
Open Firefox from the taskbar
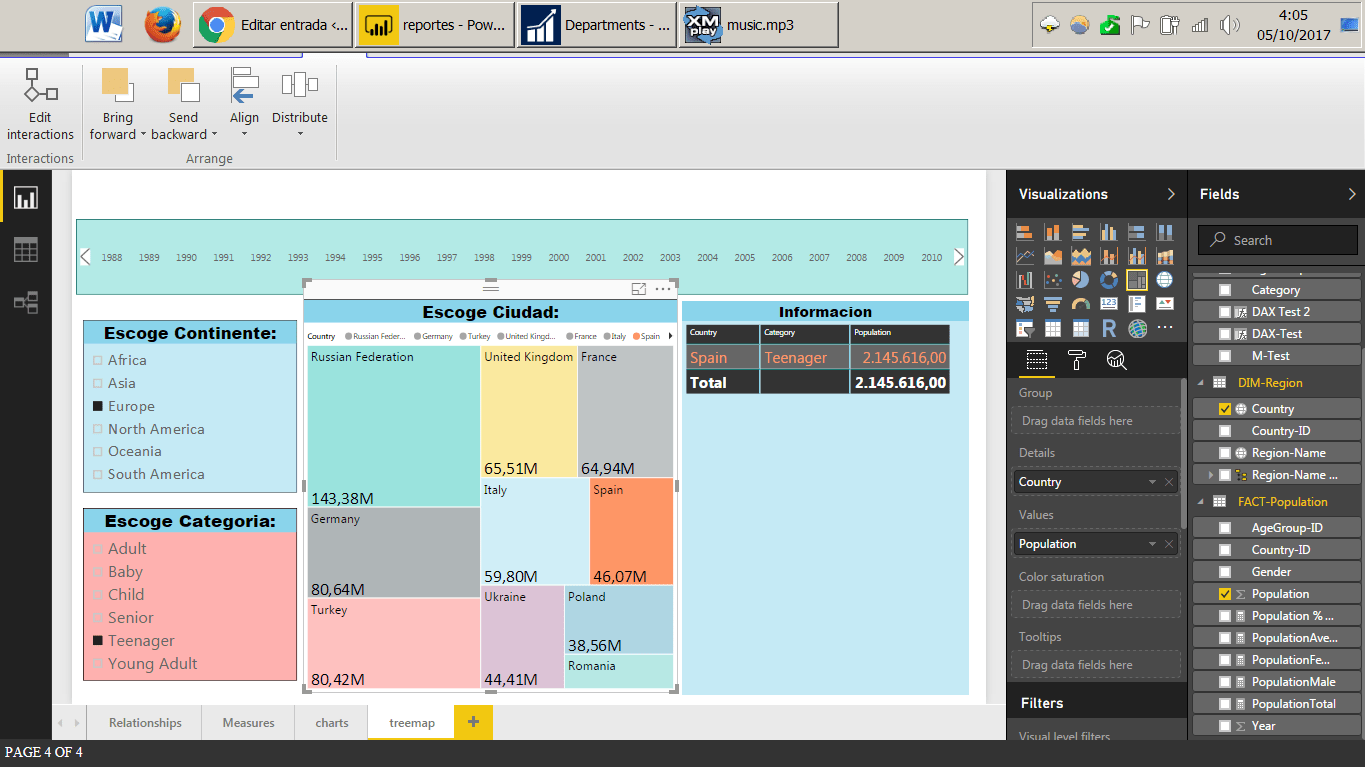[163, 25]
